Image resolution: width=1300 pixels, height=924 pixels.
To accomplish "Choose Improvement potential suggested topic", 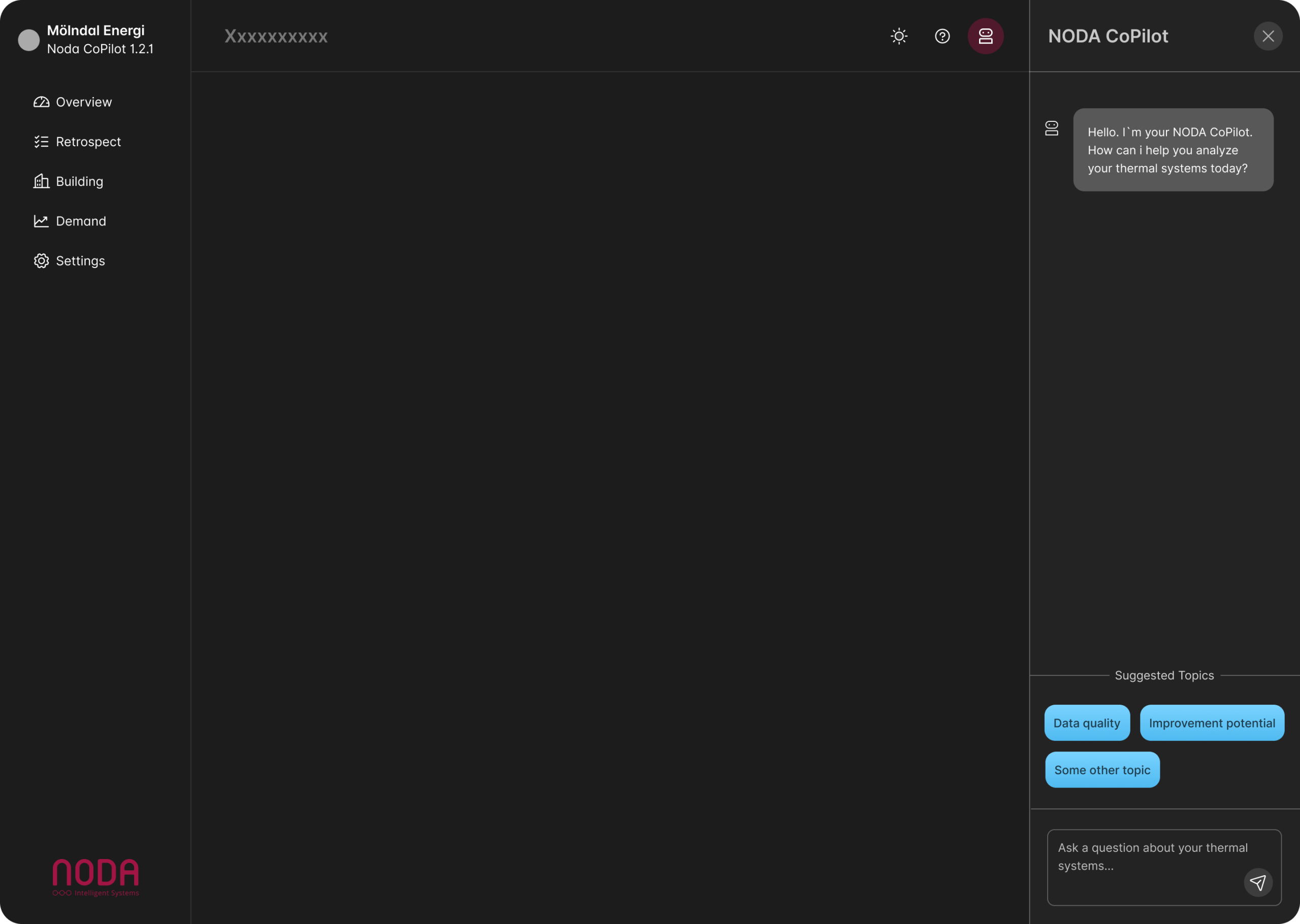I will point(1212,722).
